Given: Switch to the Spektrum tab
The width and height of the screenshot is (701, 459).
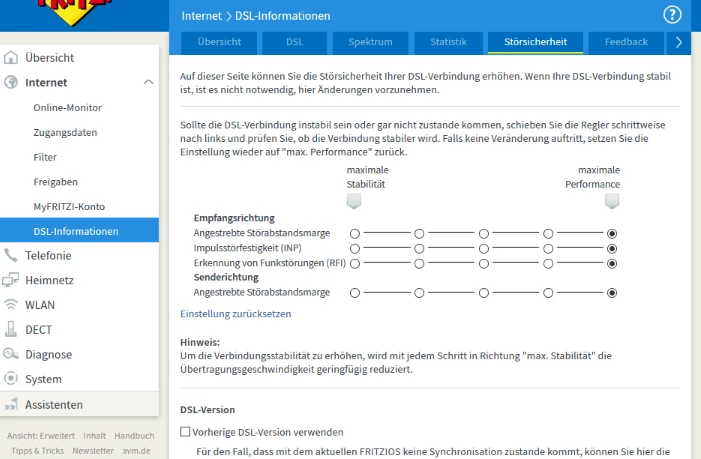Looking at the screenshot, I should 370,42.
